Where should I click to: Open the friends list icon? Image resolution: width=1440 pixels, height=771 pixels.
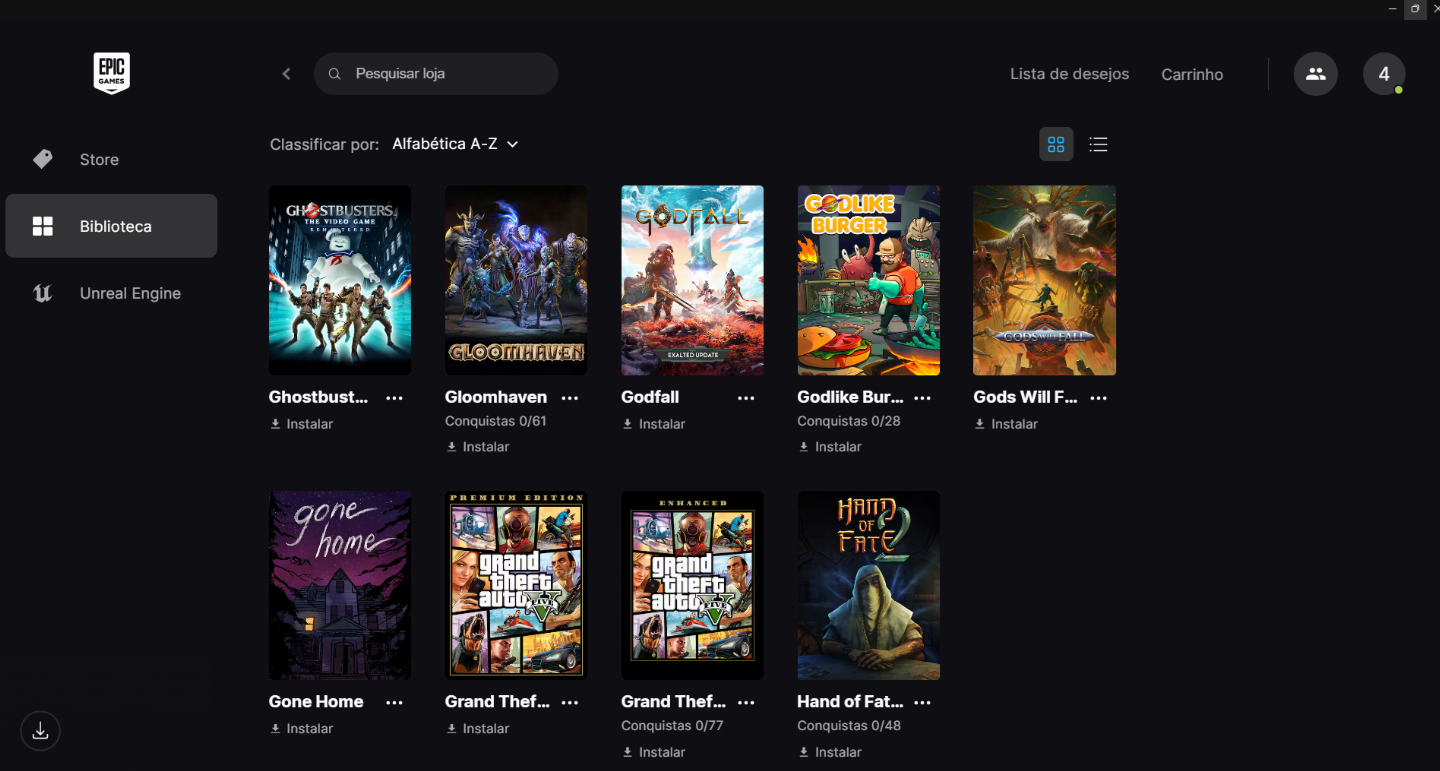pos(1315,74)
